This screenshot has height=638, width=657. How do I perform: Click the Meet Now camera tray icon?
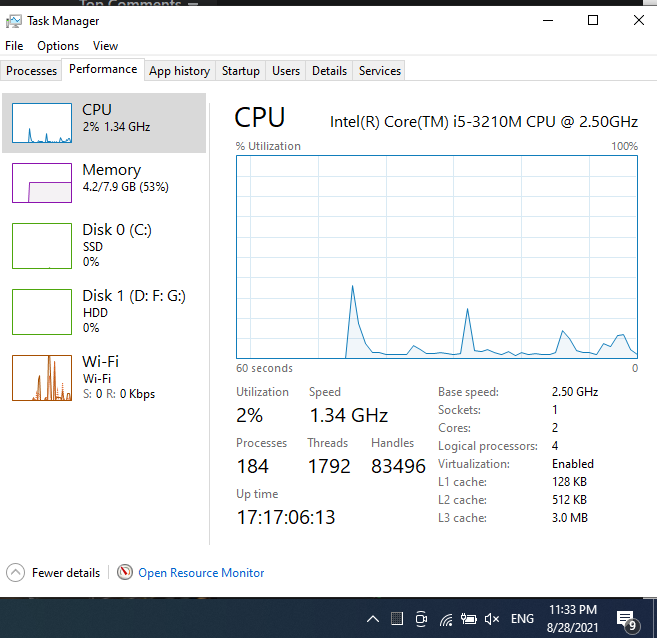pos(421,619)
